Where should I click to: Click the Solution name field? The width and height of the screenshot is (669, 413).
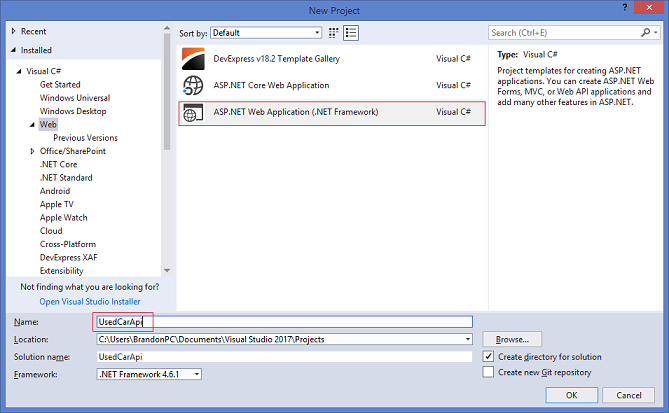[285, 357]
